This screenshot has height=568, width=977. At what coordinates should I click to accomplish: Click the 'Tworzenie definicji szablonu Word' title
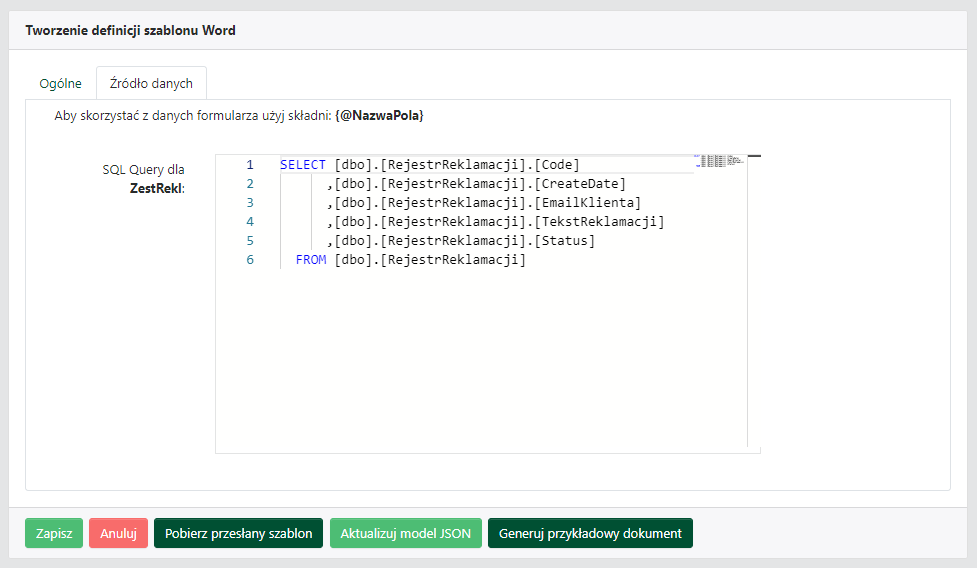pos(130,31)
